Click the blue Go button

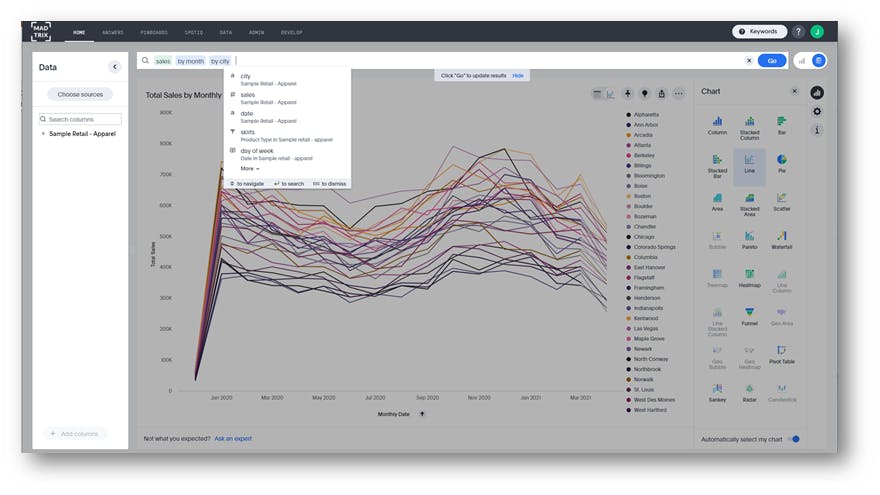click(x=772, y=61)
